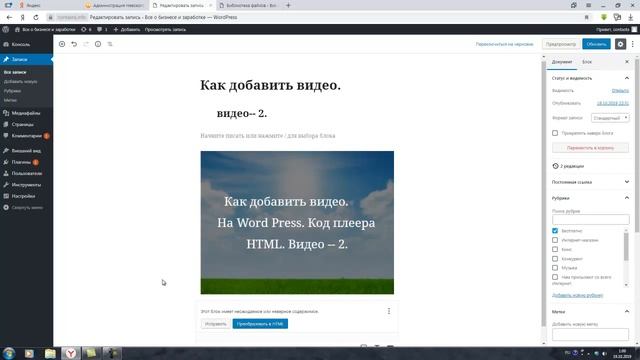Show the content structure info icon

click(x=98, y=44)
